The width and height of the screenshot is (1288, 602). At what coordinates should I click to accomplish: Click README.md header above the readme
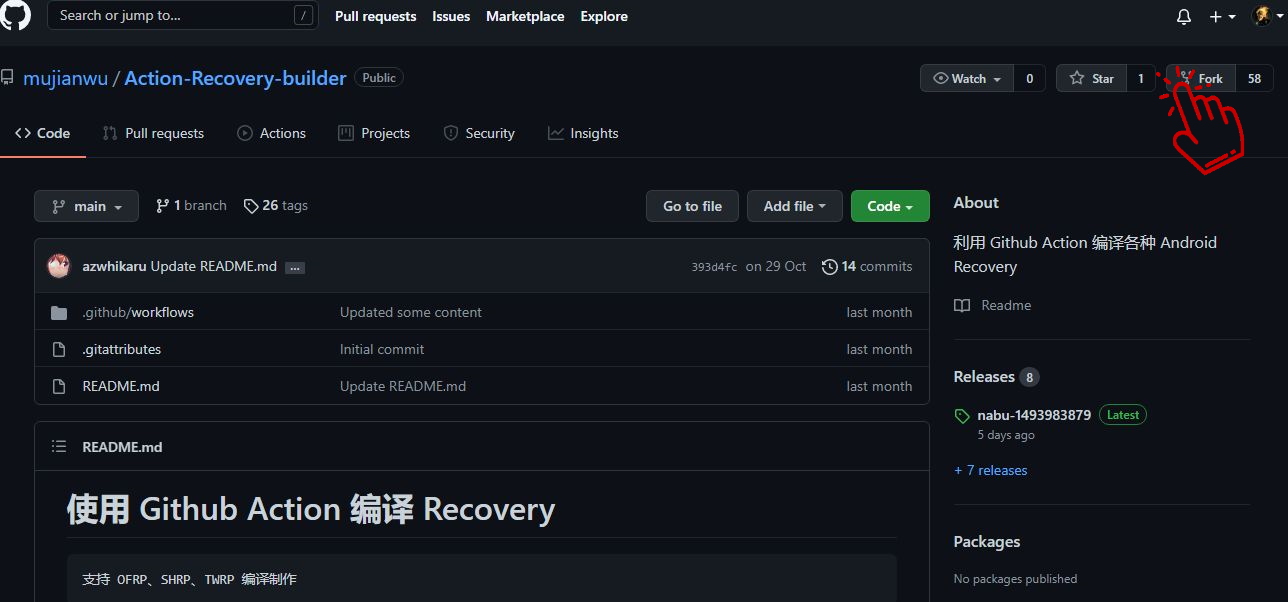pyautogui.click(x=122, y=447)
